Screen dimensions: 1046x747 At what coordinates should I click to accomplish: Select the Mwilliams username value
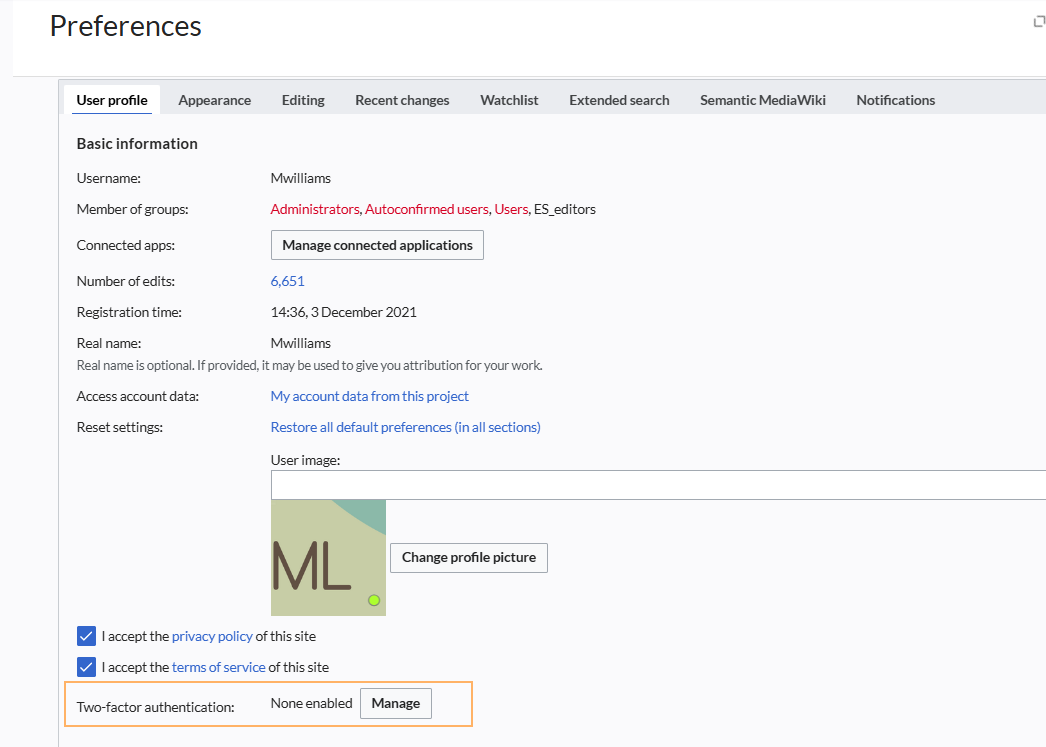(x=301, y=178)
